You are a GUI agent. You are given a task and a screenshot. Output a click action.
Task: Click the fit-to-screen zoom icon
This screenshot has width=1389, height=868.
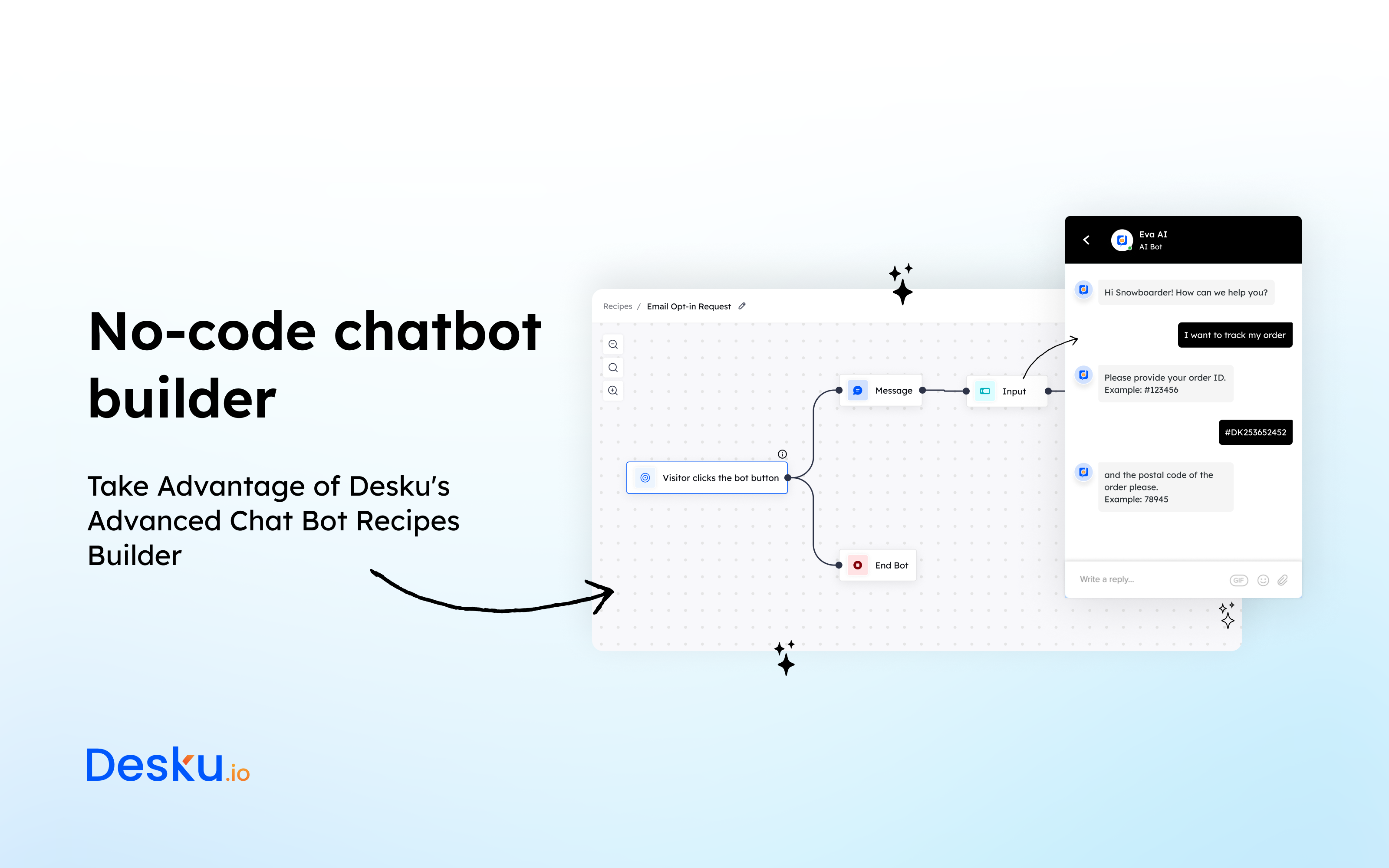612,368
